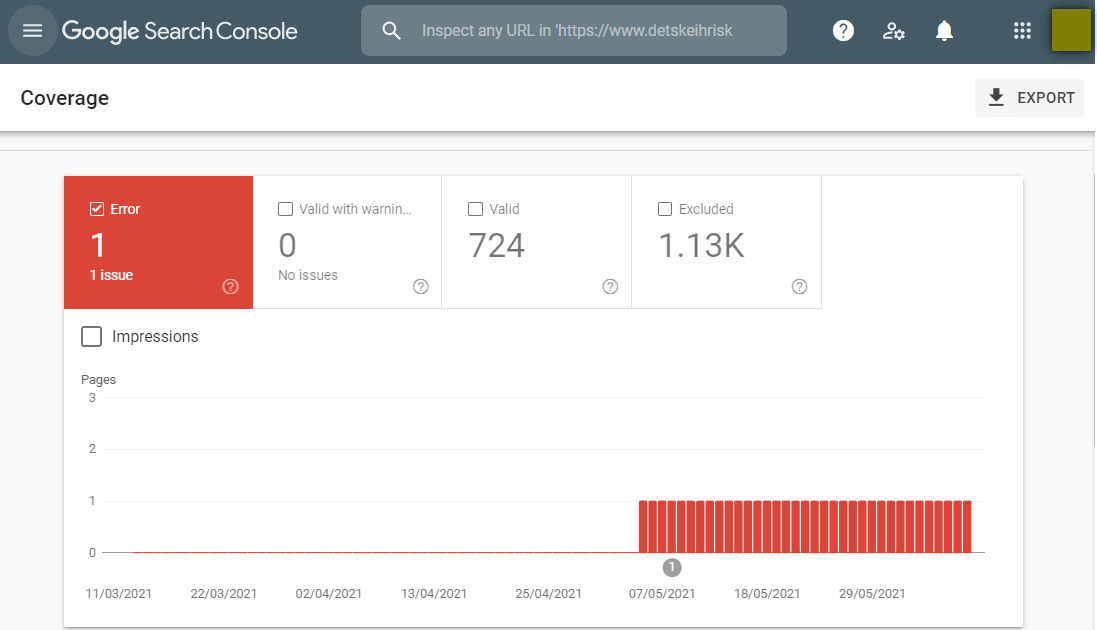Open the Help question mark icon
This screenshot has width=1097, height=630.
pos(843,31)
